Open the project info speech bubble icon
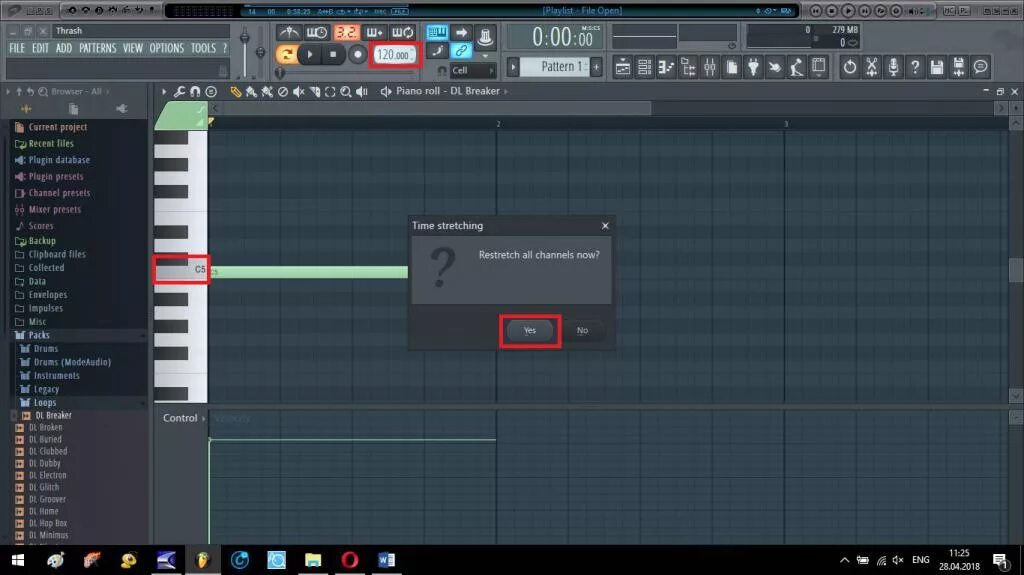Screen dimensions: 1024x575 click(x=980, y=67)
